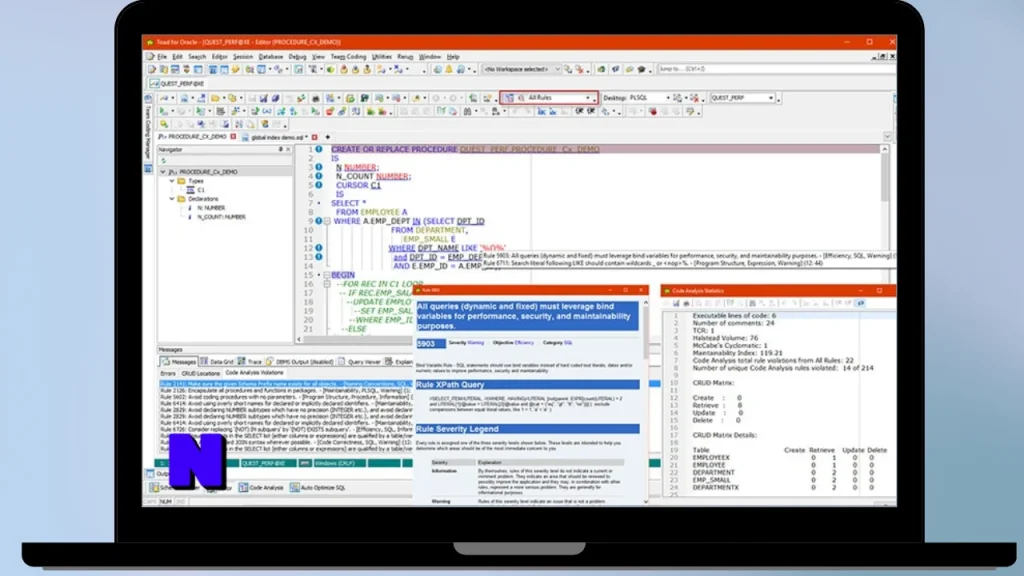
Task: Close the PROCEDURE_CX_DEMO tab via red icon
Action: click(x=233, y=136)
